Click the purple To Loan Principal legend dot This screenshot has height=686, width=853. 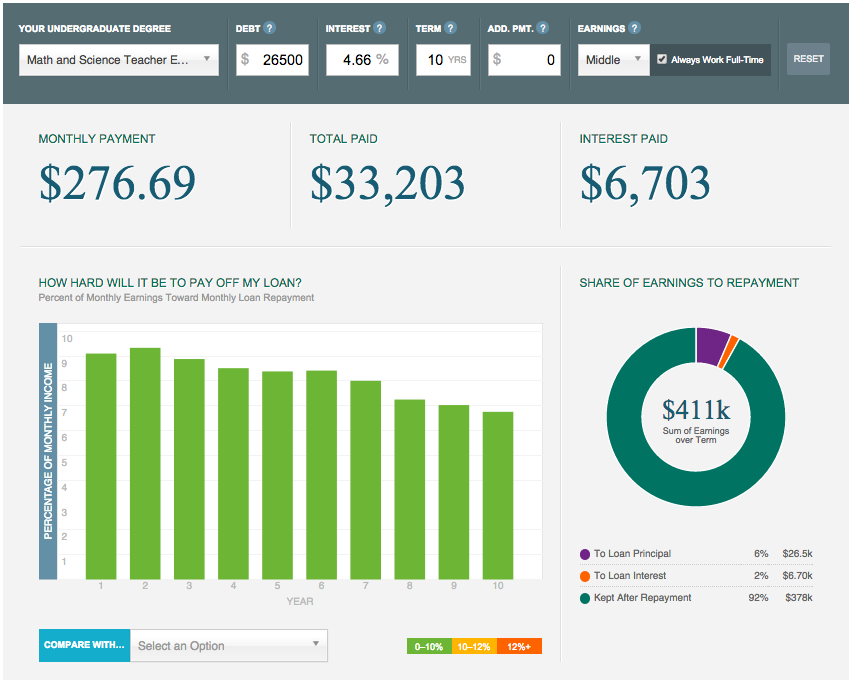586,553
